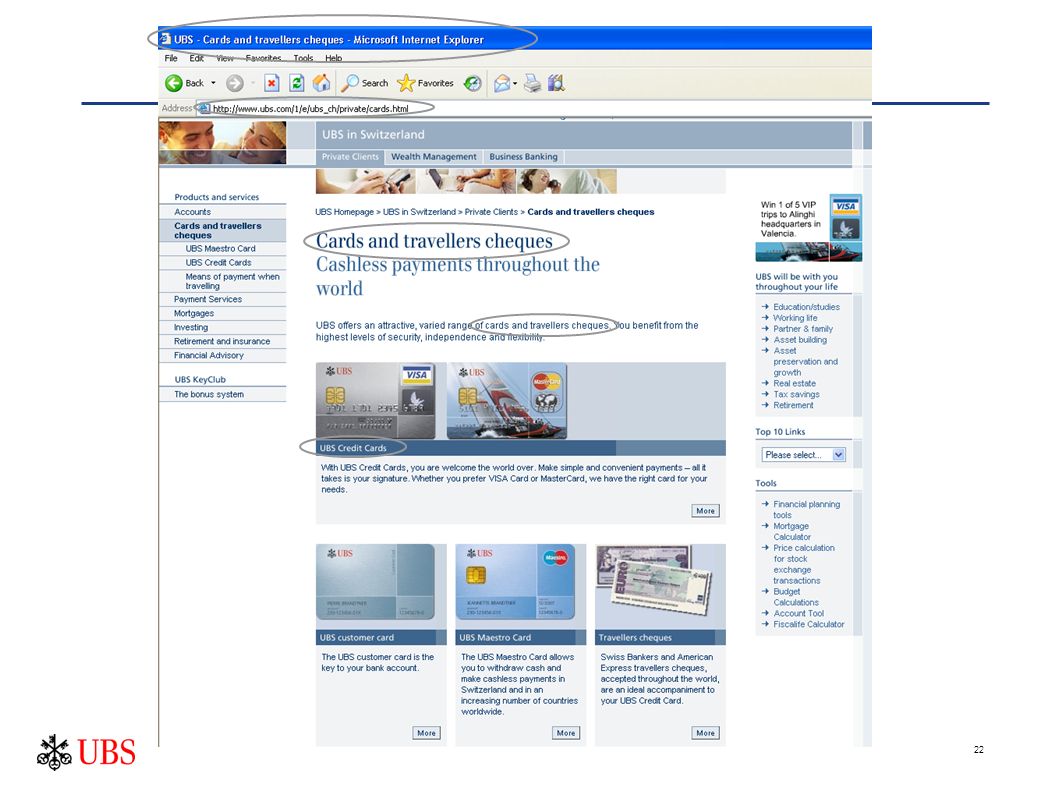Click UBS Homepage in breadcrumb
Screen dimensions: 1056x792
point(344,212)
